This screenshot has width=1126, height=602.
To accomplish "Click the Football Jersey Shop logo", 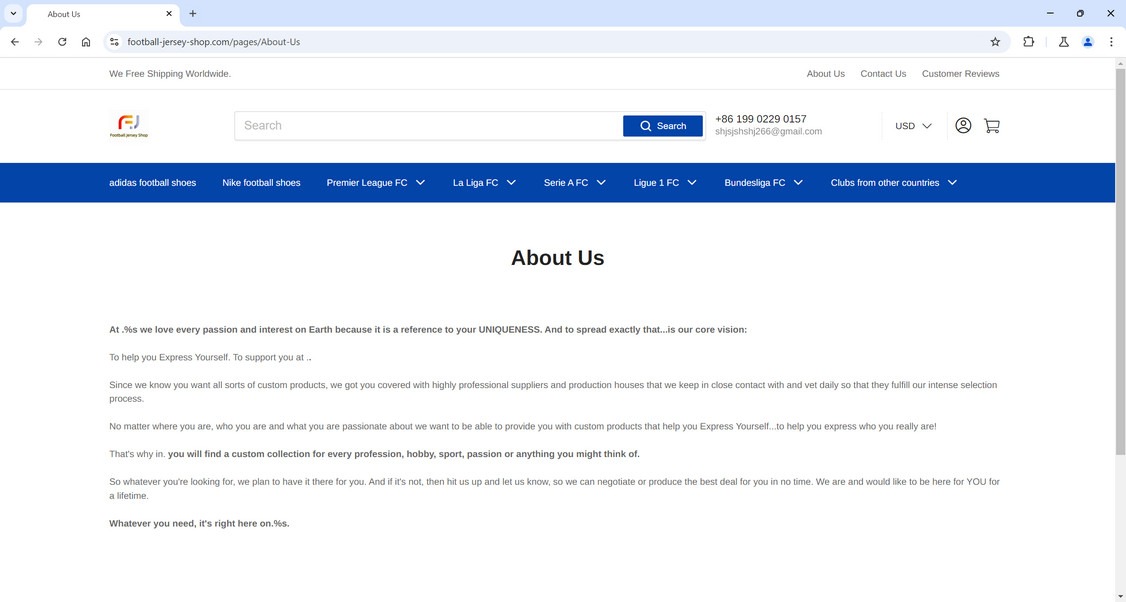I will (129, 126).
